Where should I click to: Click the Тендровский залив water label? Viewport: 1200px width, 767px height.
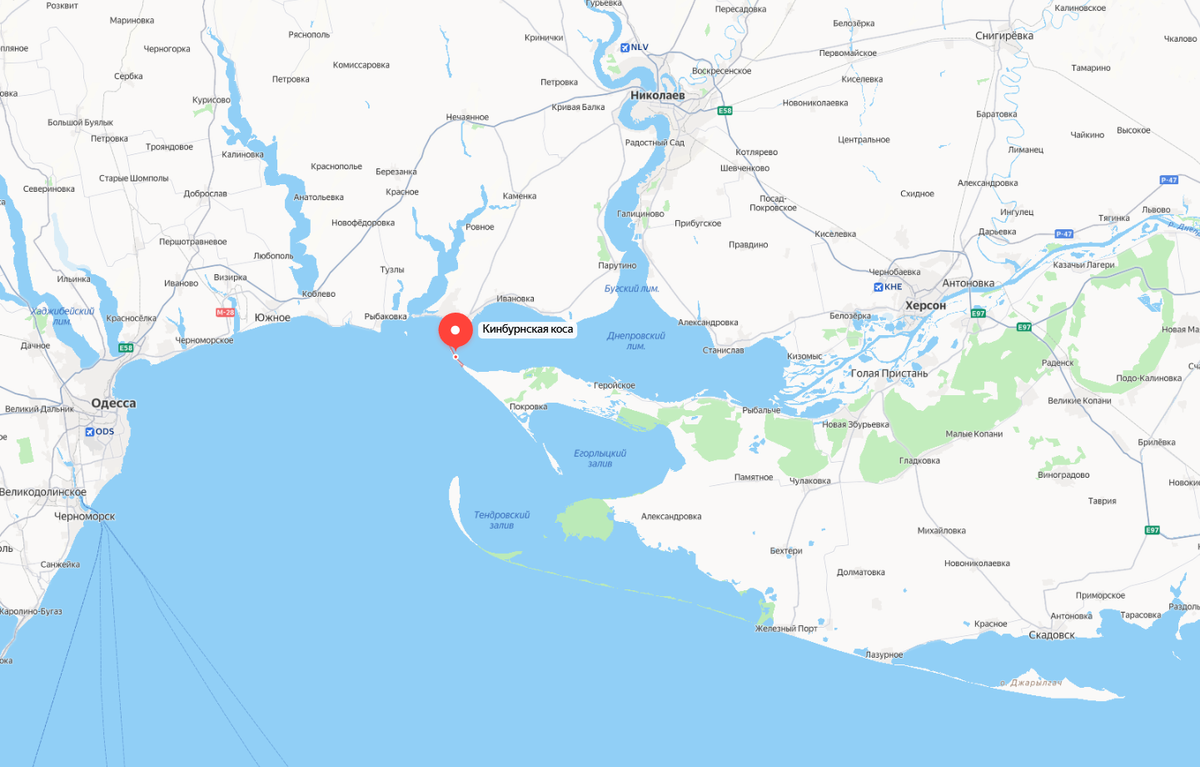click(502, 519)
